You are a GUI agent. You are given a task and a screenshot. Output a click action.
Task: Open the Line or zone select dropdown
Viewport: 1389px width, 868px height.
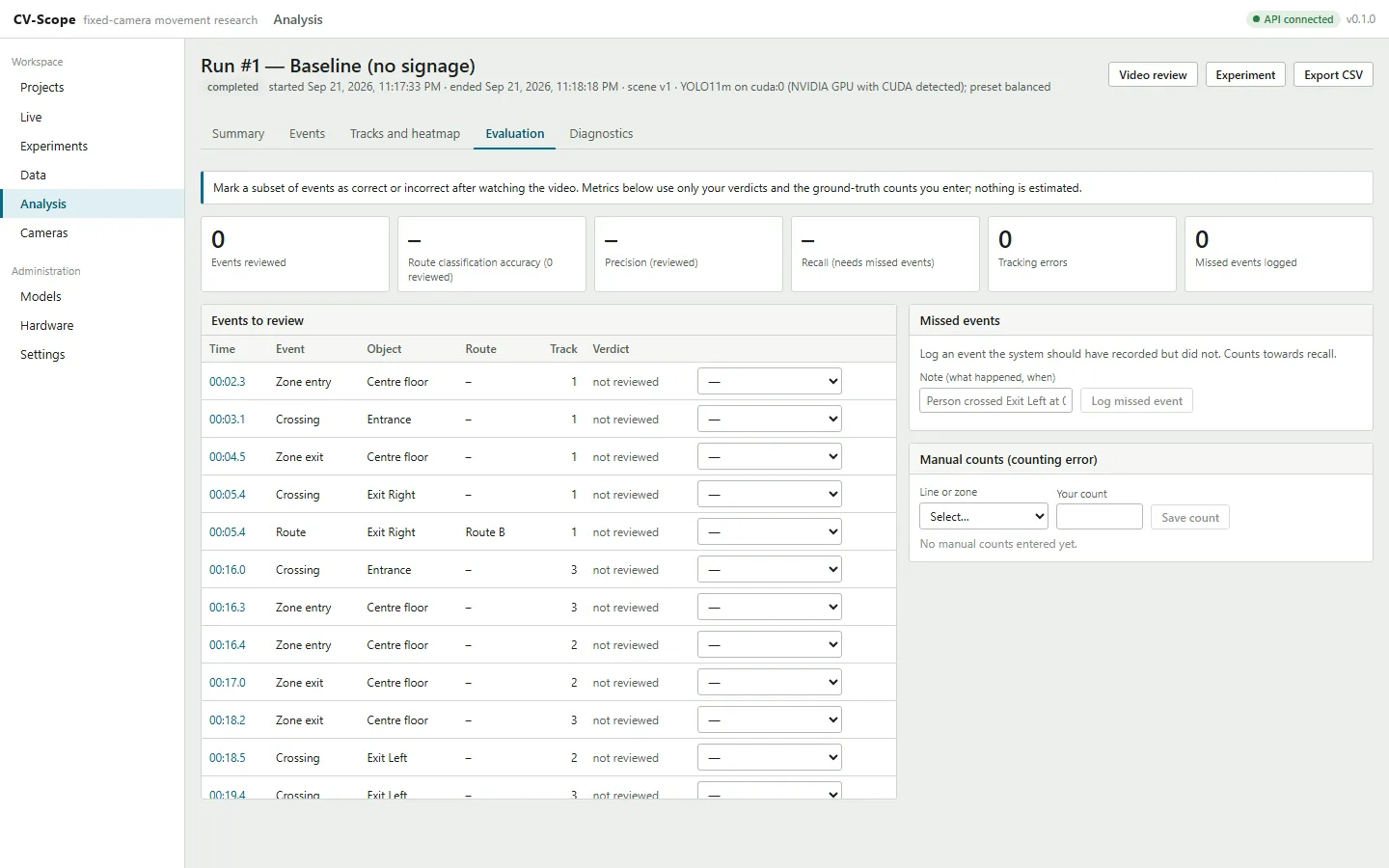tap(984, 517)
